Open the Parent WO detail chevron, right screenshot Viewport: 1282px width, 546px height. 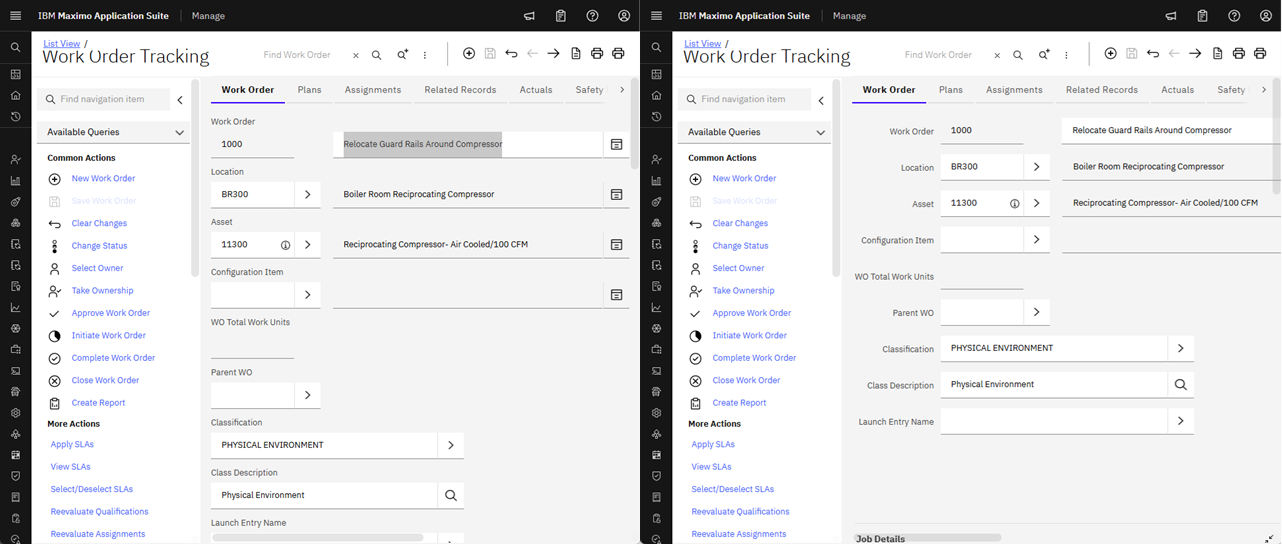1036,312
